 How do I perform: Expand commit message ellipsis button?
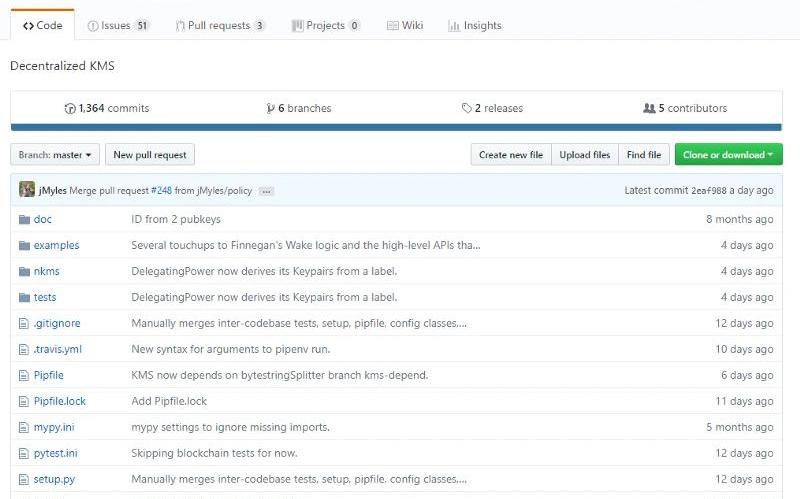(x=266, y=191)
